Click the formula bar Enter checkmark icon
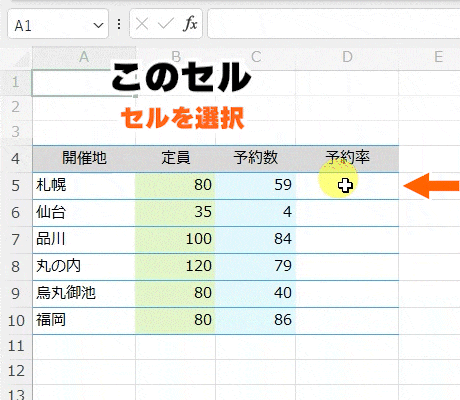The height and width of the screenshot is (400, 460). tap(166, 24)
